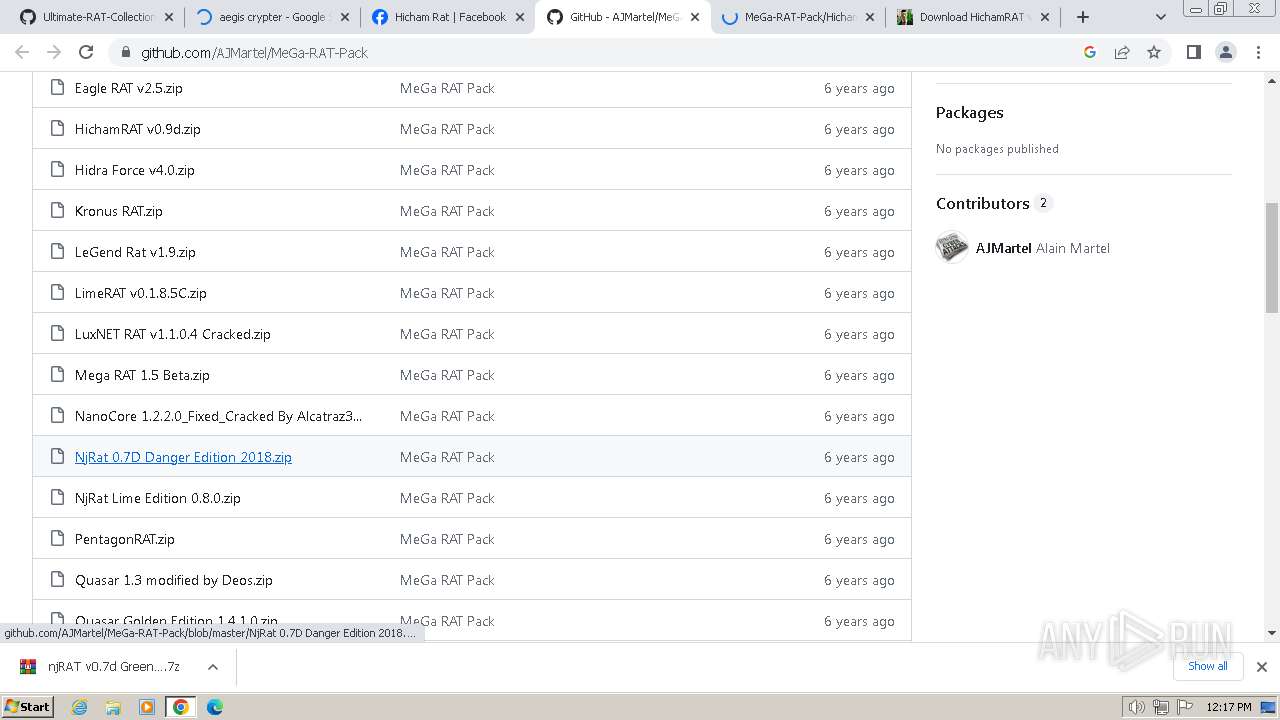Reload the current page
This screenshot has width=1280, height=720.
click(x=86, y=52)
